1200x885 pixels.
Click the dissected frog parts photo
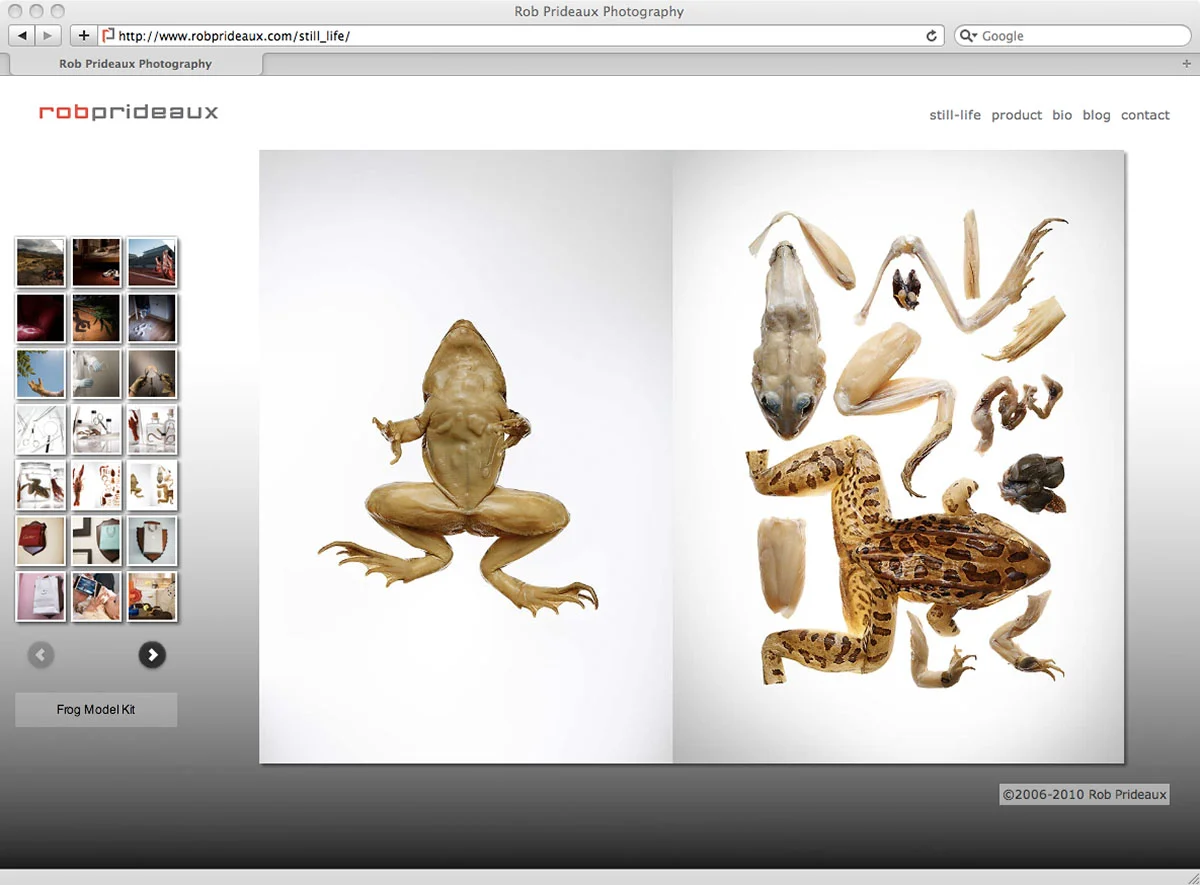pos(899,457)
